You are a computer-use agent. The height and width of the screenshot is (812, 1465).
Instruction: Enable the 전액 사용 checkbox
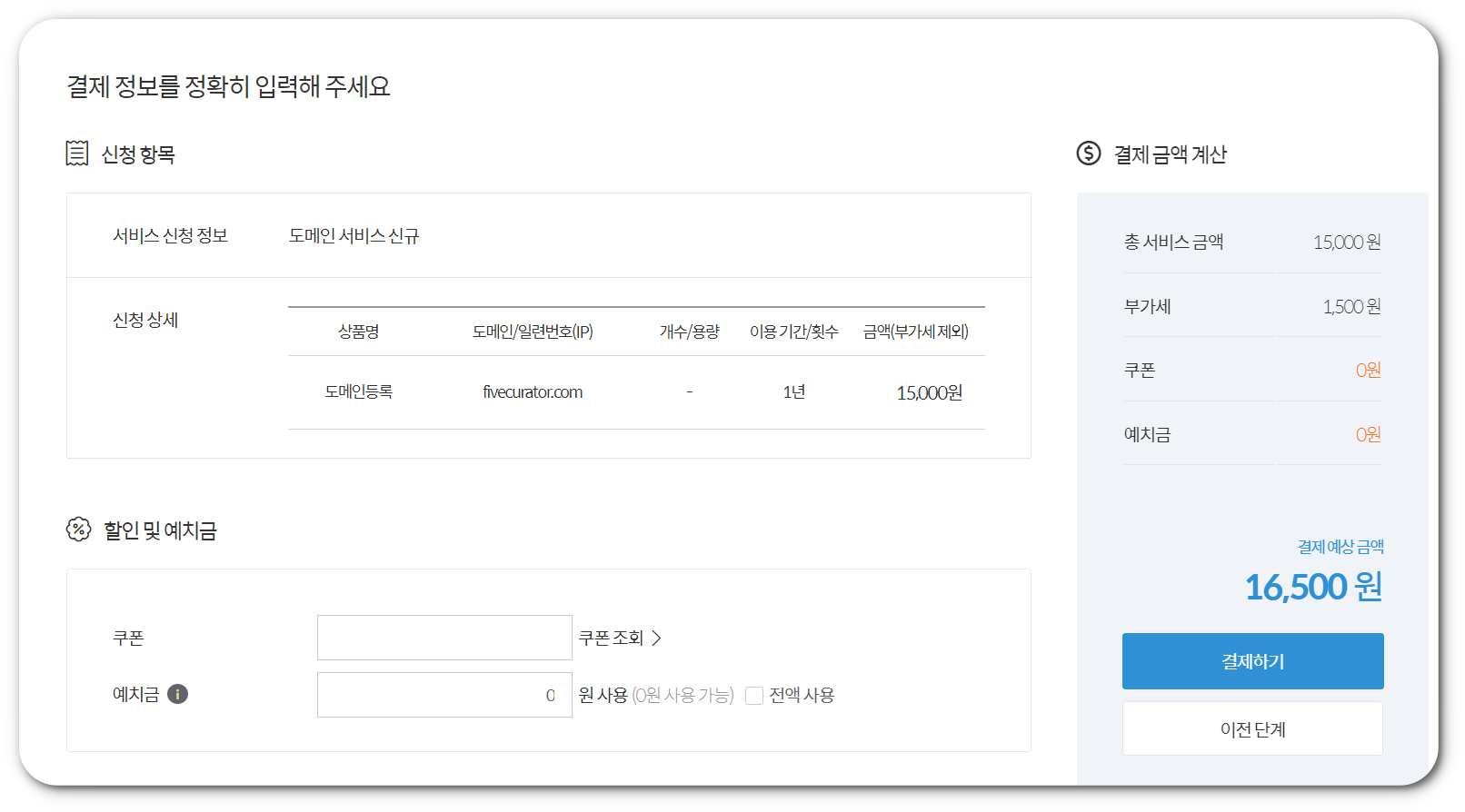pyautogui.click(x=754, y=696)
